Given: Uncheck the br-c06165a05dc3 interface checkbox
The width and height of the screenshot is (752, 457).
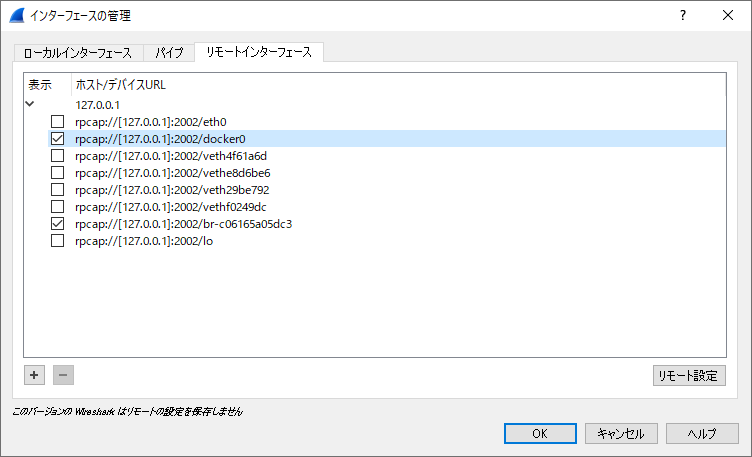Looking at the screenshot, I should 58,224.
